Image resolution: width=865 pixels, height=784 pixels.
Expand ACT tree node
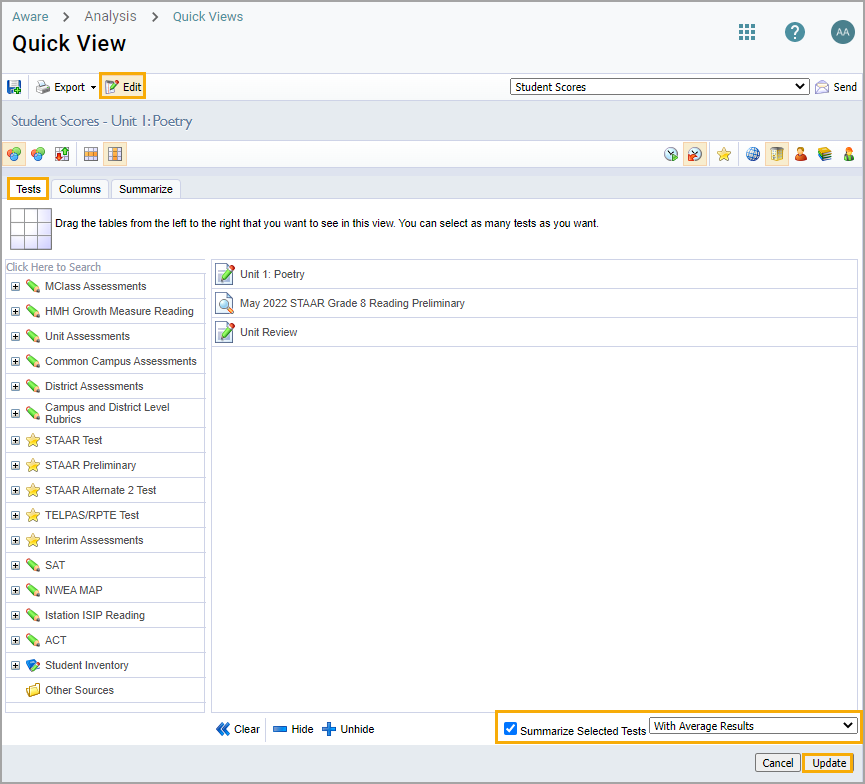(15, 640)
